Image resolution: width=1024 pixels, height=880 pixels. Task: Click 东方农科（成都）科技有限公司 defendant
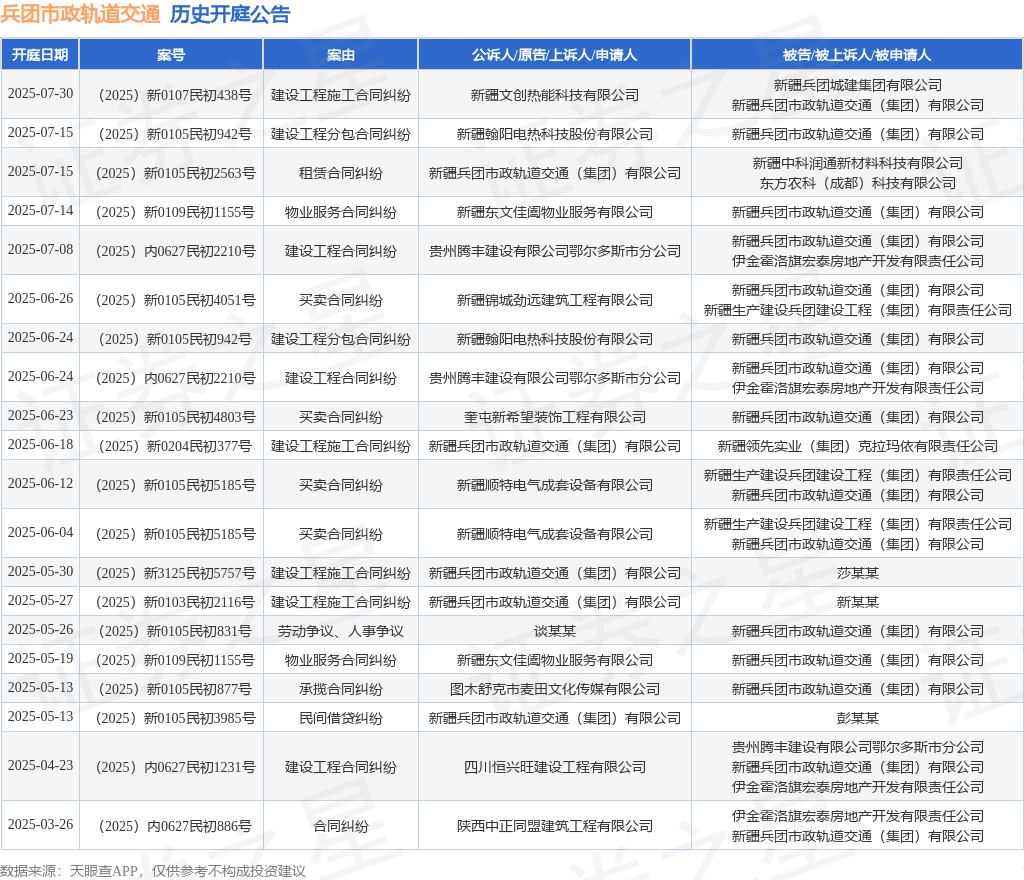[857, 183]
